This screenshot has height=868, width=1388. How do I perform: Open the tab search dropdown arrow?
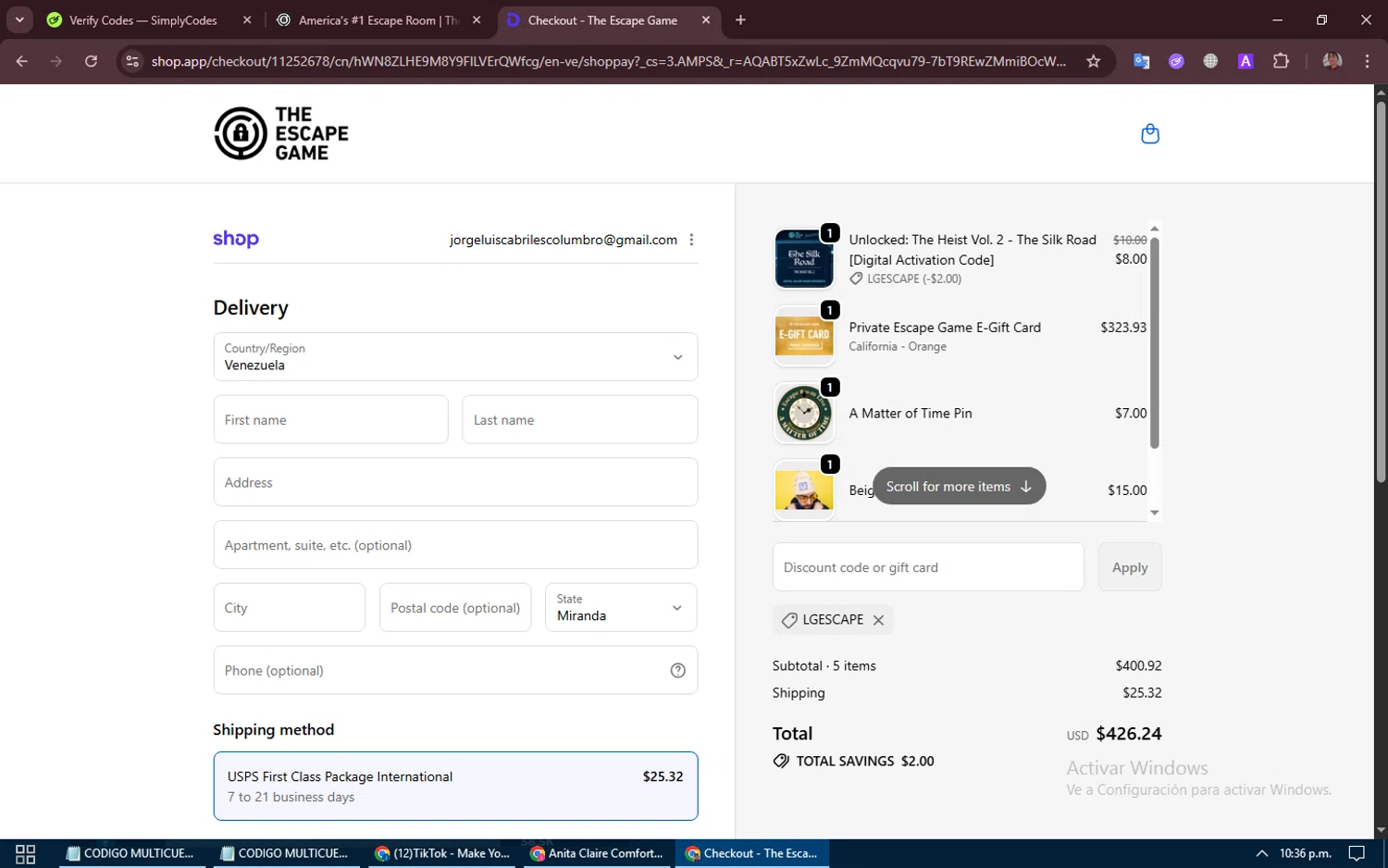19,19
